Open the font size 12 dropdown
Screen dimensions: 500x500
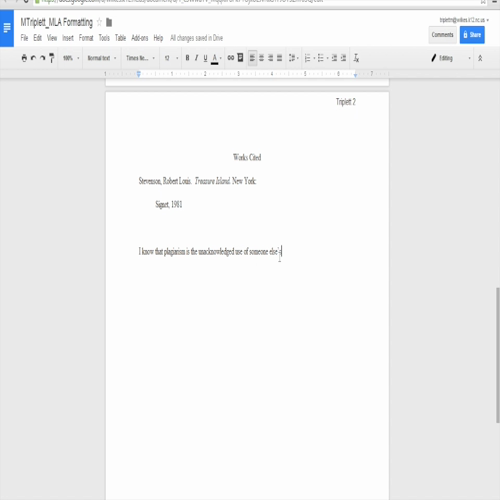point(171,58)
